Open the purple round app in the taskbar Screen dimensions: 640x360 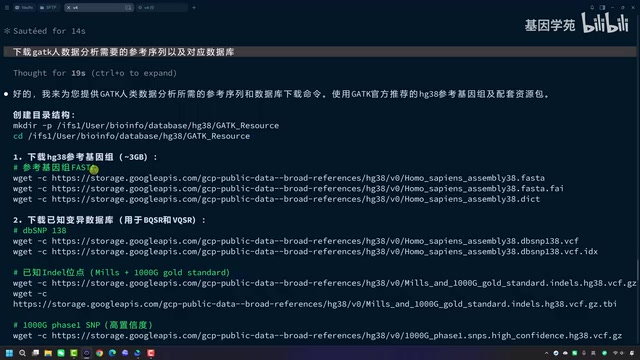(x=125, y=353)
